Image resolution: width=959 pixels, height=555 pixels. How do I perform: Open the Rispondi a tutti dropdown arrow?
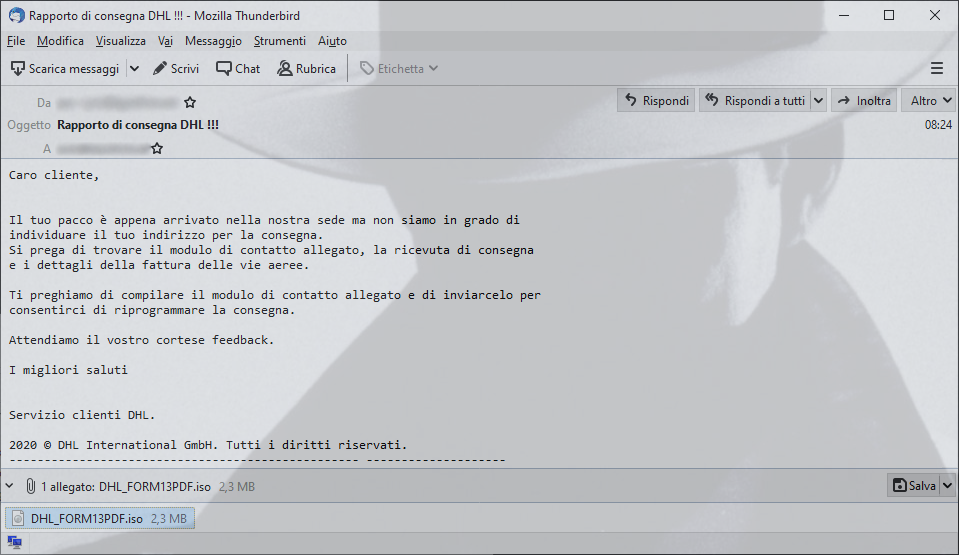(x=818, y=100)
